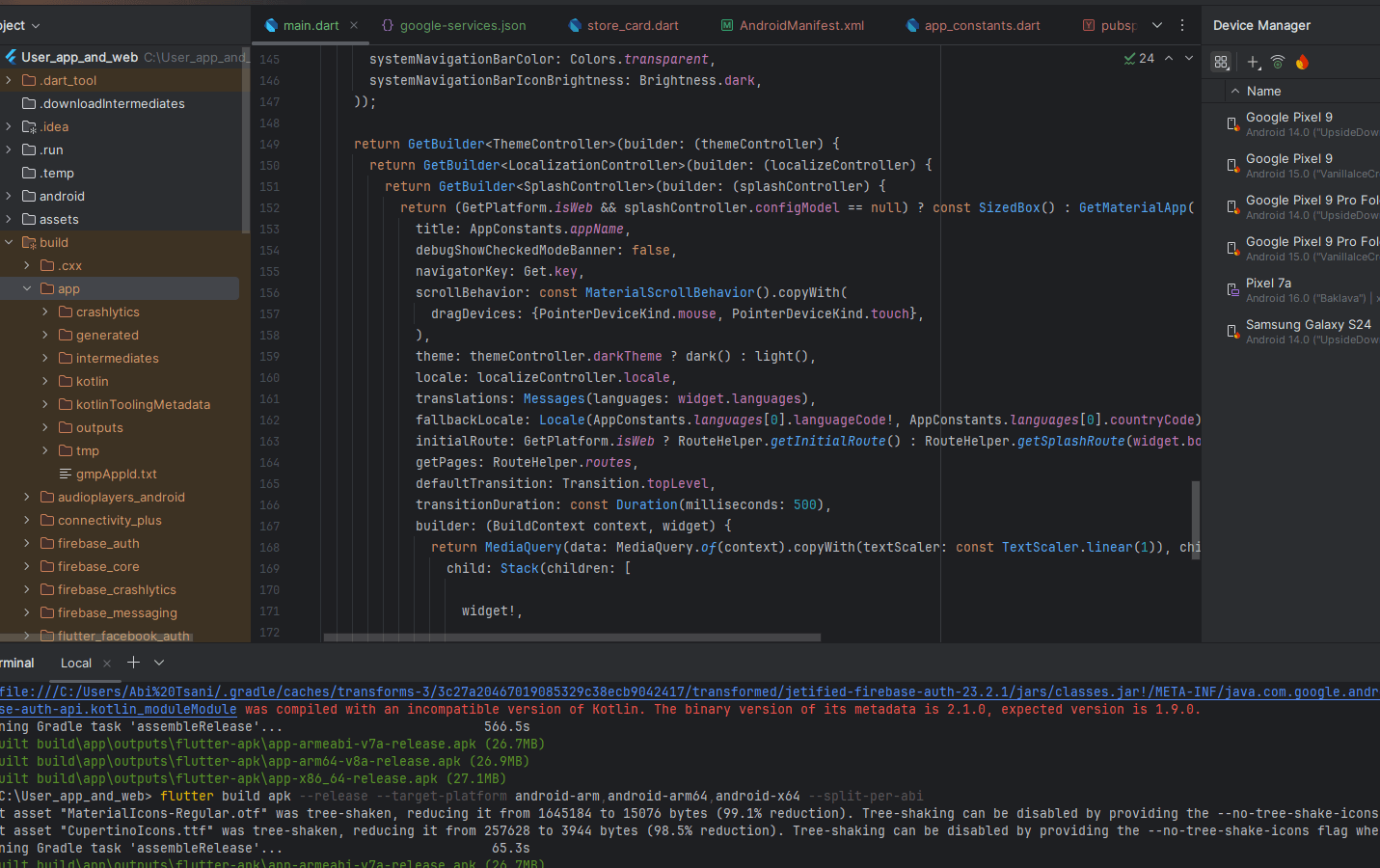Switch to google-services.json tab
The height and width of the screenshot is (868, 1380).
pyautogui.click(x=452, y=25)
